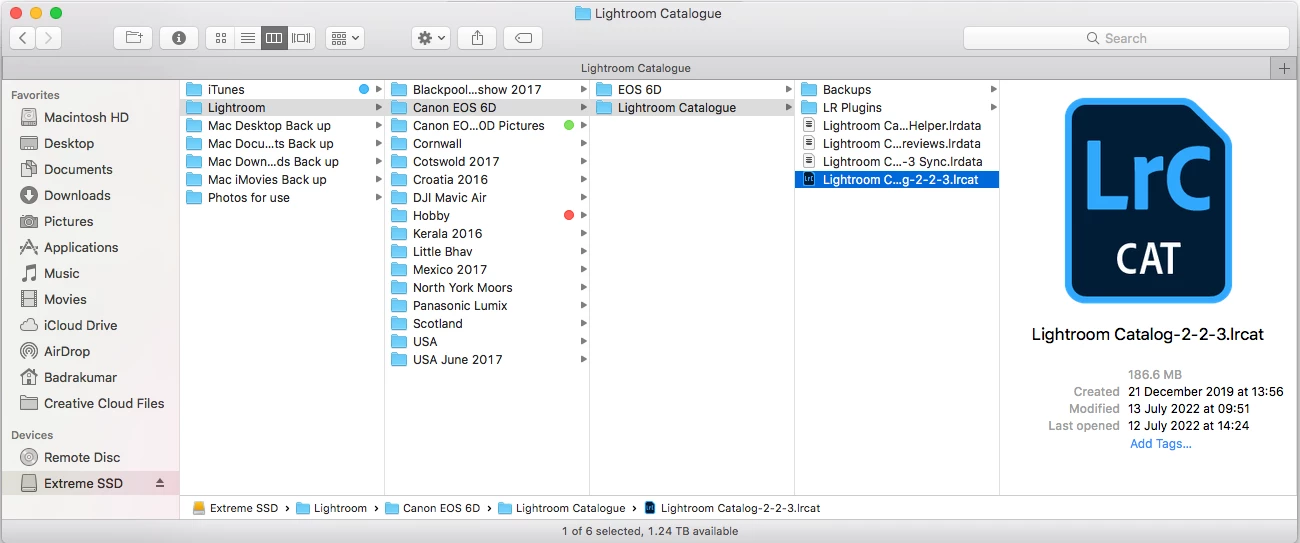The height and width of the screenshot is (543, 1300).
Task: Expand the Backups folder arrow
Action: pyautogui.click(x=993, y=89)
